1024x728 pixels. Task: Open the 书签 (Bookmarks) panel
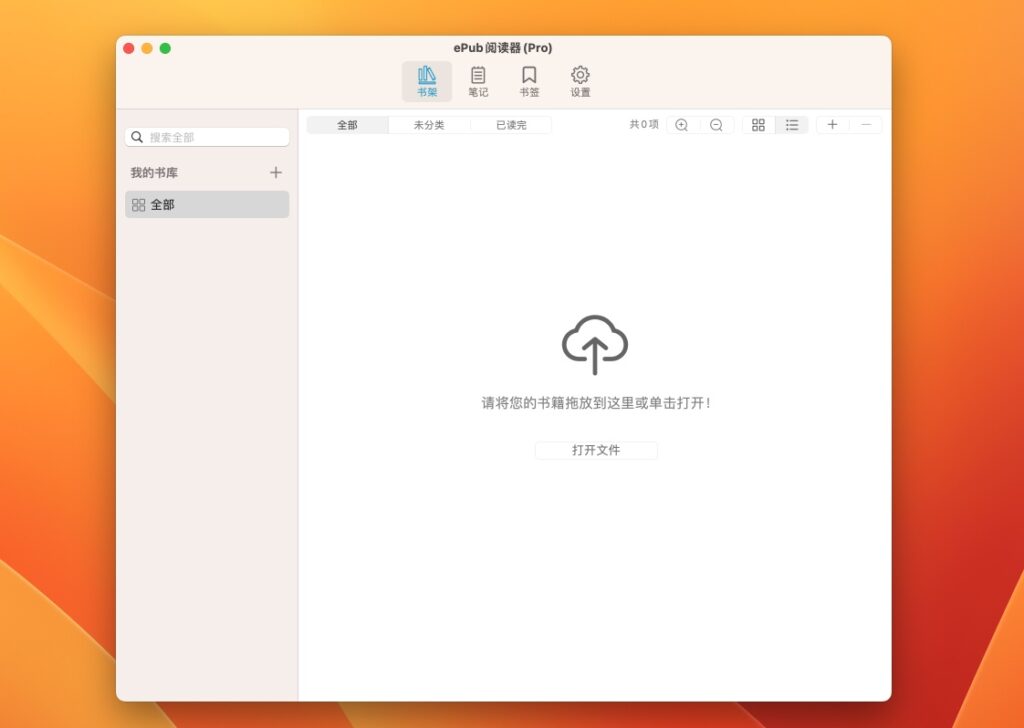pyautogui.click(x=529, y=80)
